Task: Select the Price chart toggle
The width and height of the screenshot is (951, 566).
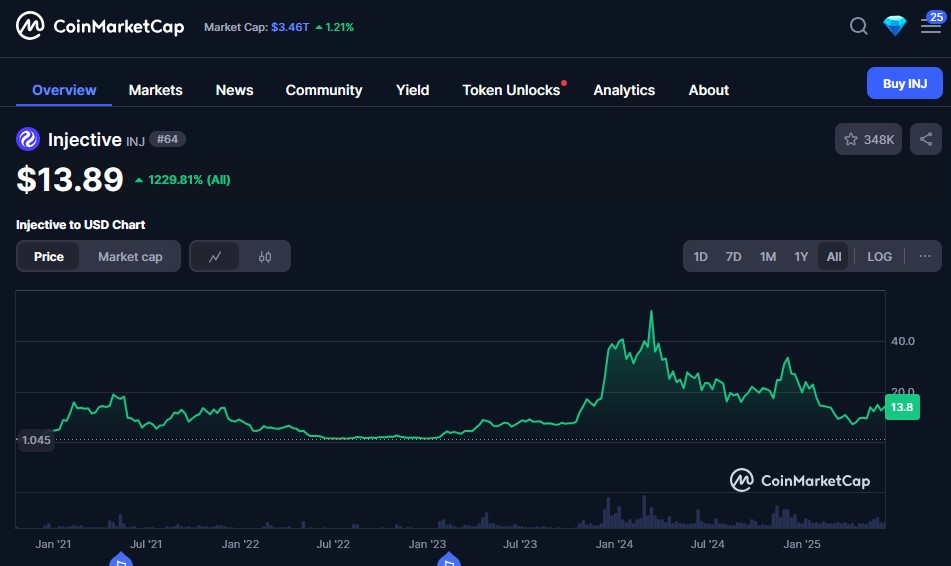Action: 49,257
